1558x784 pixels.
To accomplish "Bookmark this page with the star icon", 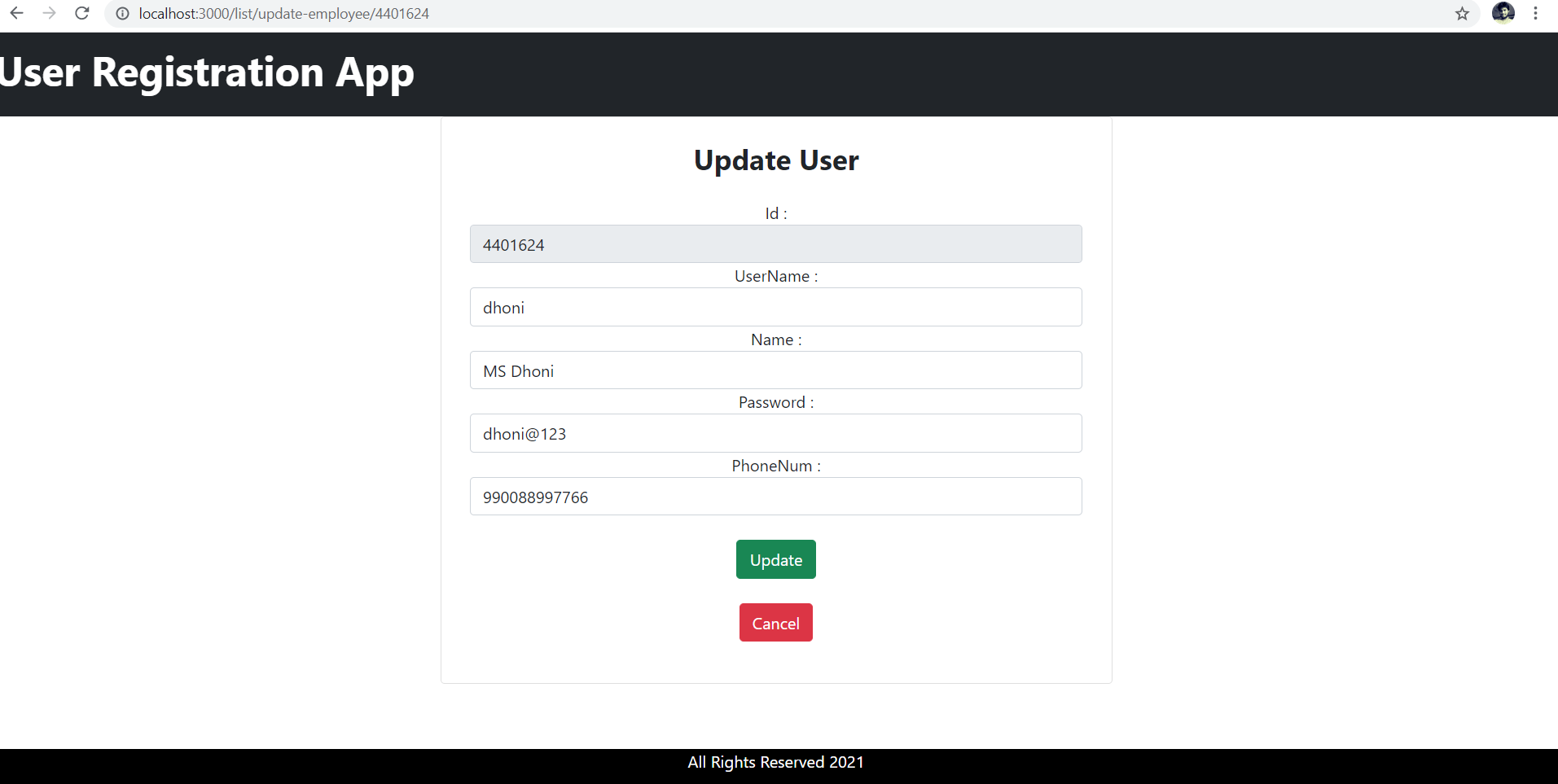I will click(1462, 14).
